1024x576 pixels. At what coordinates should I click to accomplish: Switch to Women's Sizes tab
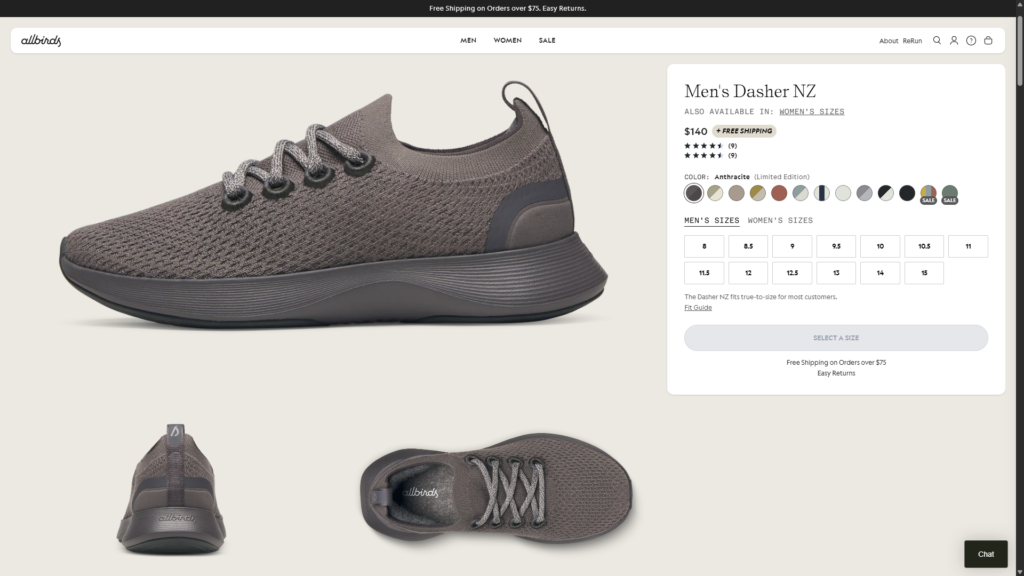coord(780,220)
